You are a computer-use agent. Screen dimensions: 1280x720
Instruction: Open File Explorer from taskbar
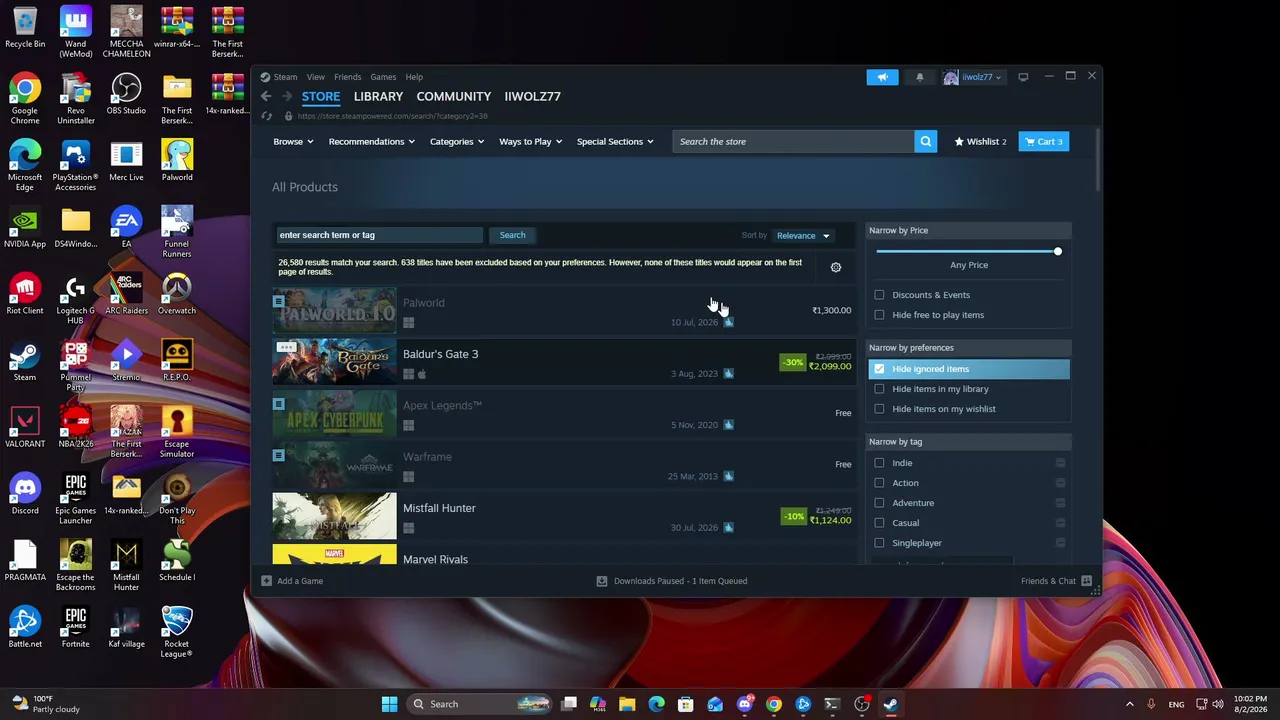coord(627,704)
